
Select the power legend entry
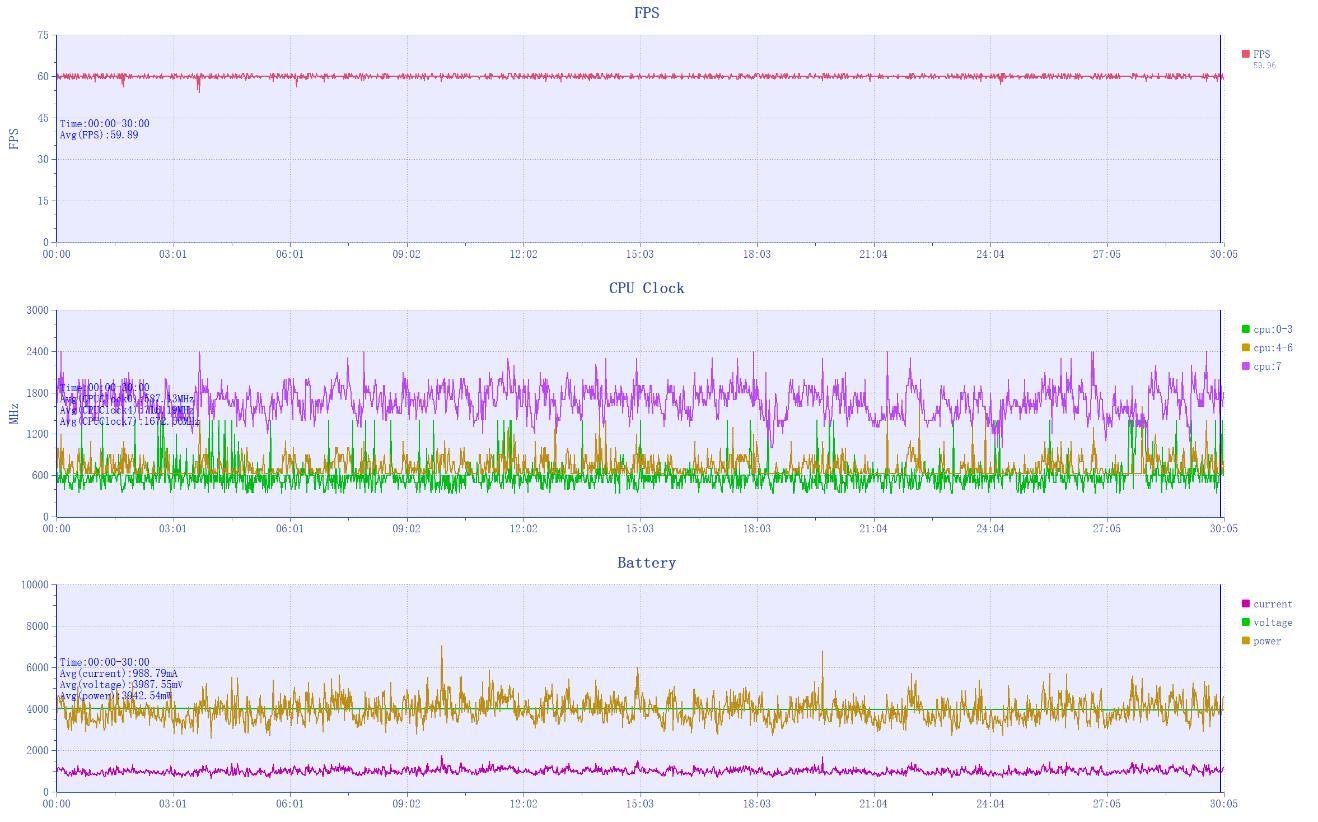point(1262,641)
